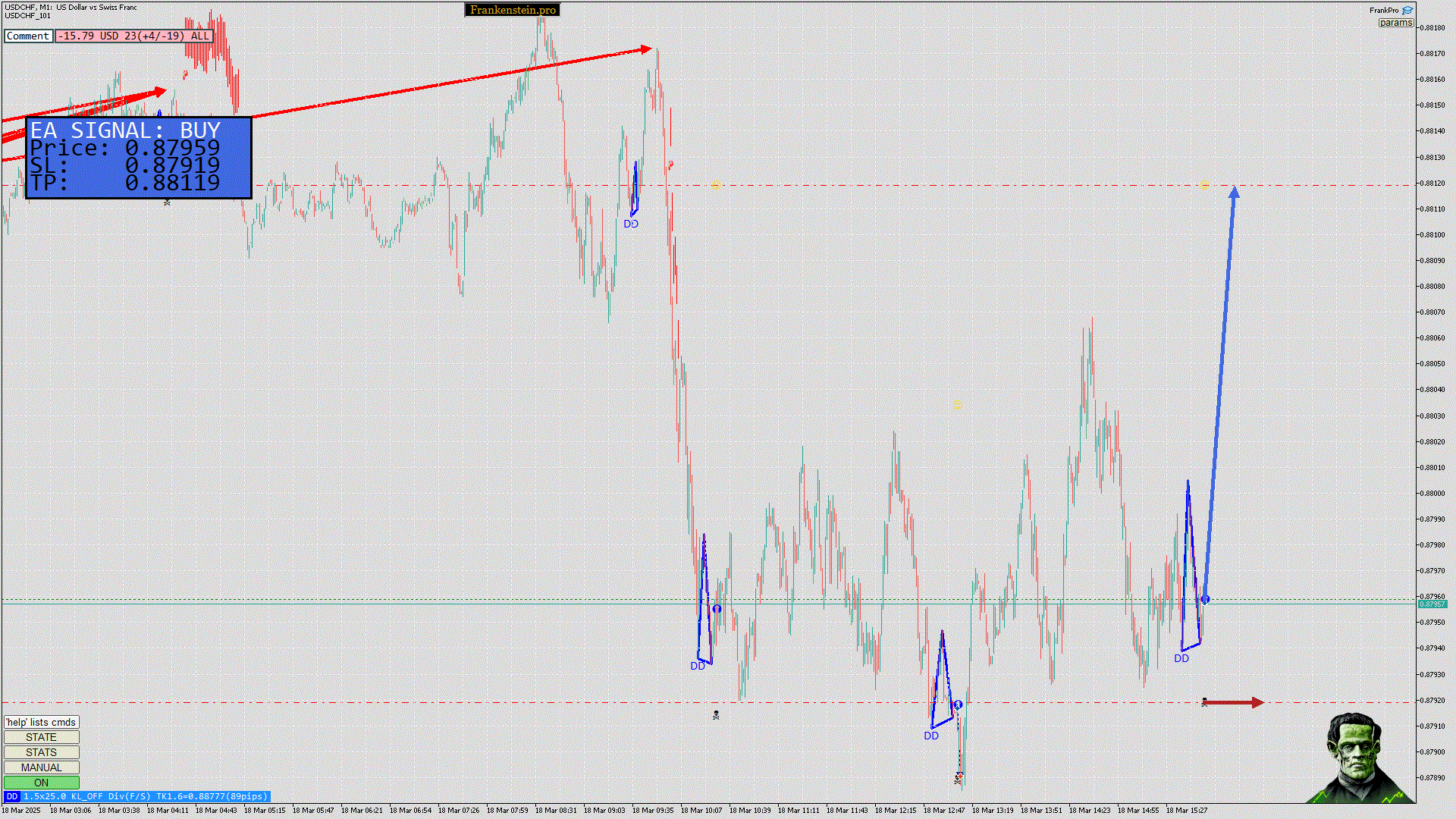Click DD label under rightmost triangle pattern
This screenshot has width=1456, height=819.
click(x=1181, y=659)
